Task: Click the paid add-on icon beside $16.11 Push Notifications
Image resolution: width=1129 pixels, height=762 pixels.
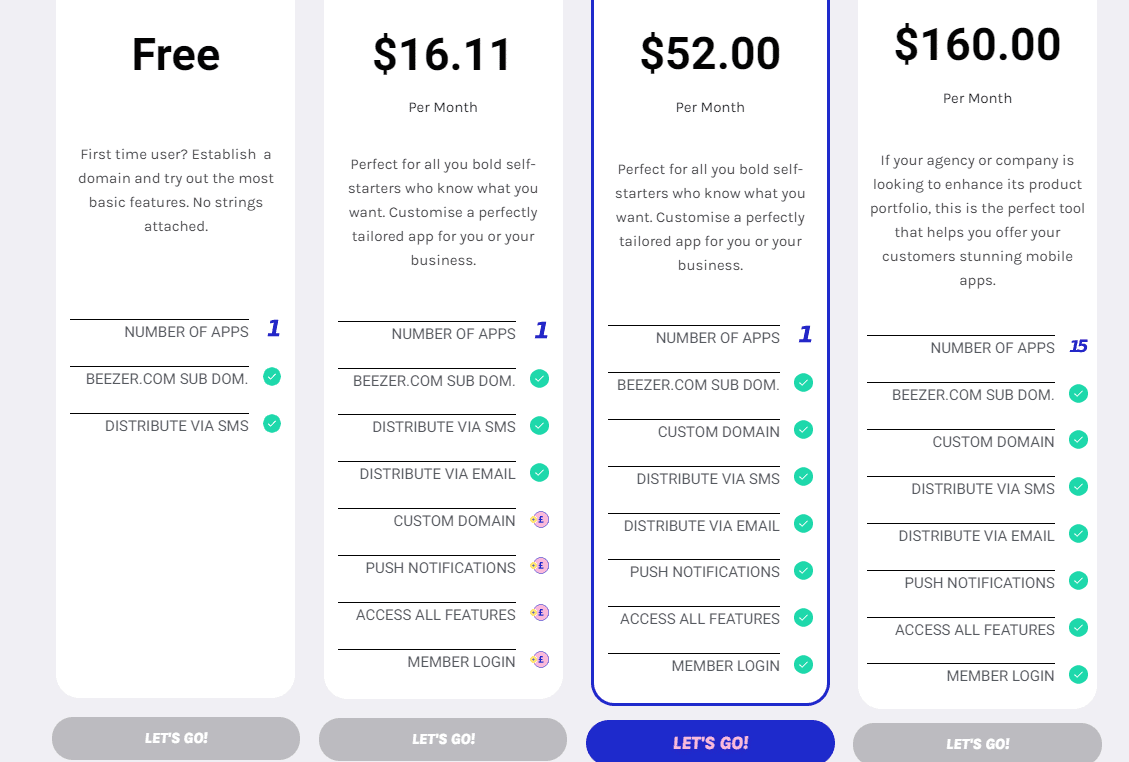Action: coord(540,566)
